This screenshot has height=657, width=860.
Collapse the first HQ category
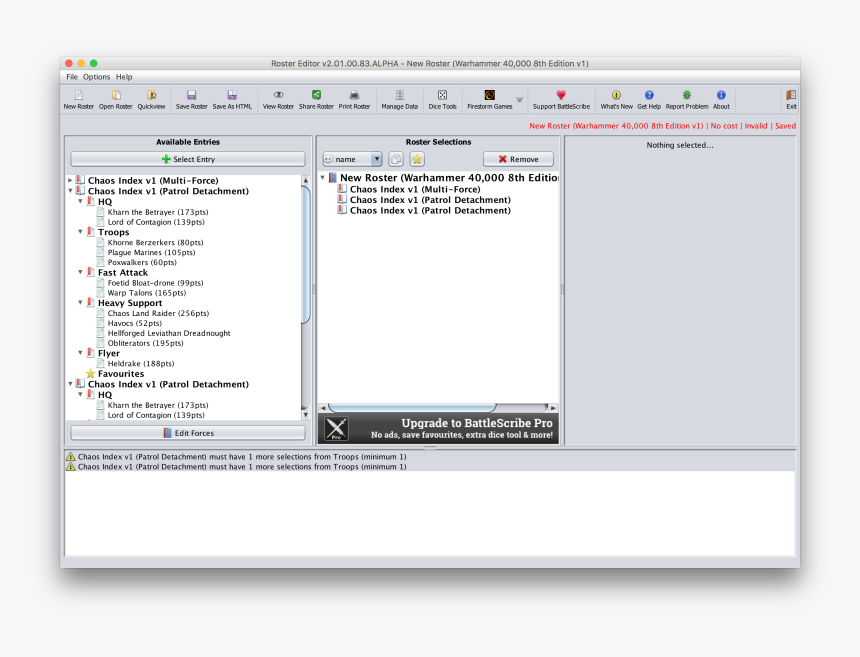[81, 201]
